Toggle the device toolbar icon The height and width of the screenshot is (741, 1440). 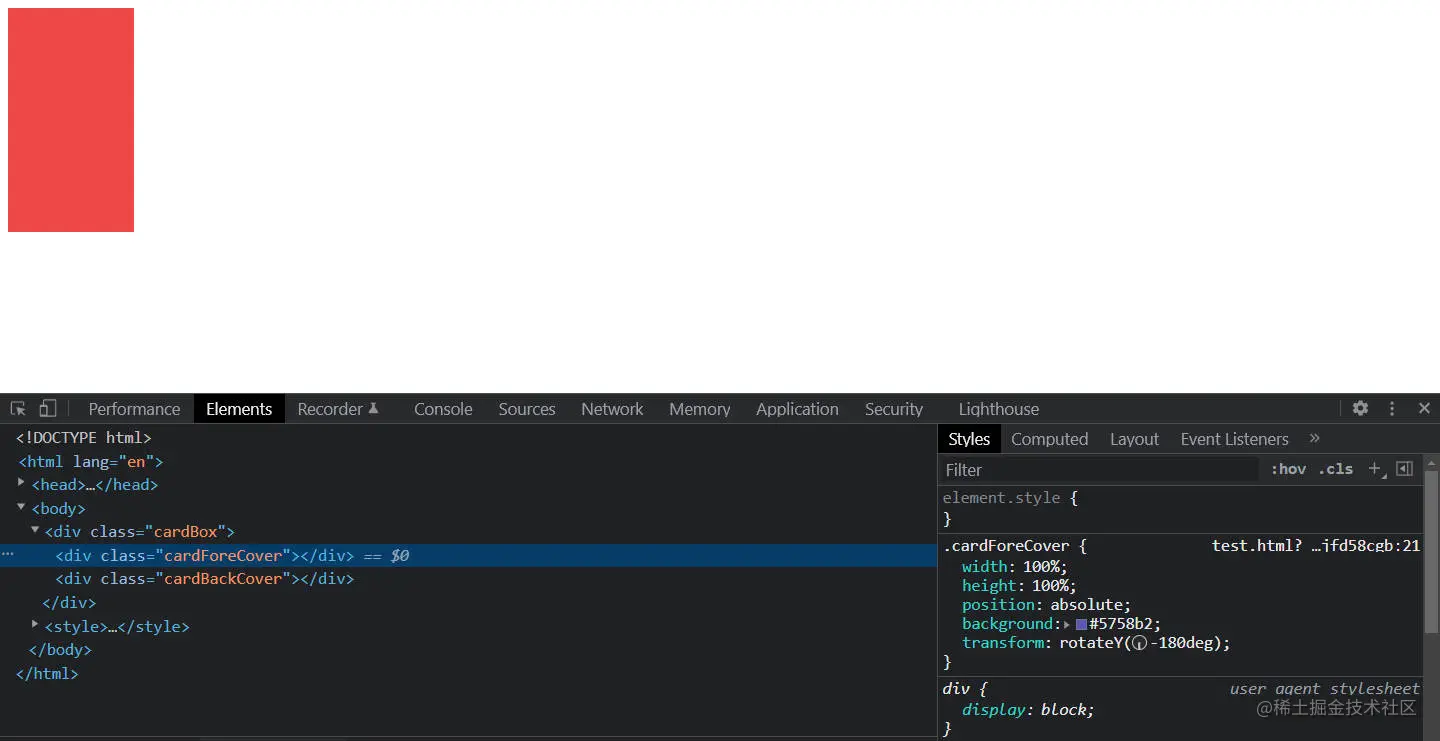coord(48,409)
